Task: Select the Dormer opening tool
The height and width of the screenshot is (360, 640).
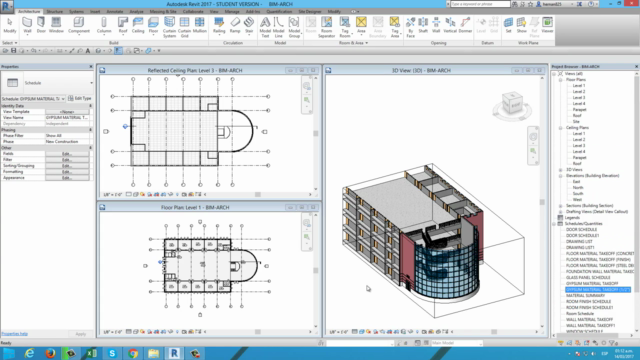Action: (465, 25)
